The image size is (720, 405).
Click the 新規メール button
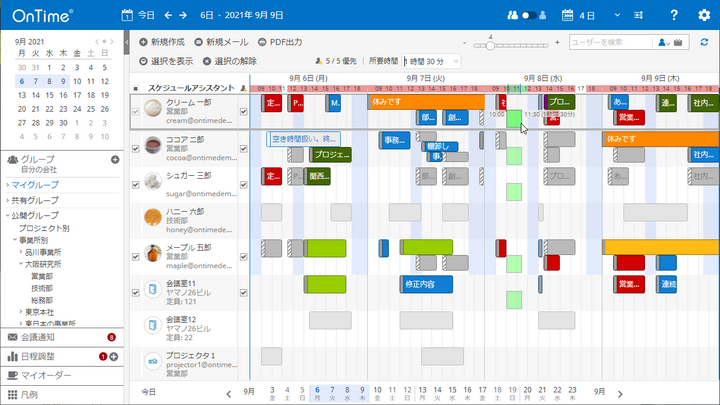[221, 42]
